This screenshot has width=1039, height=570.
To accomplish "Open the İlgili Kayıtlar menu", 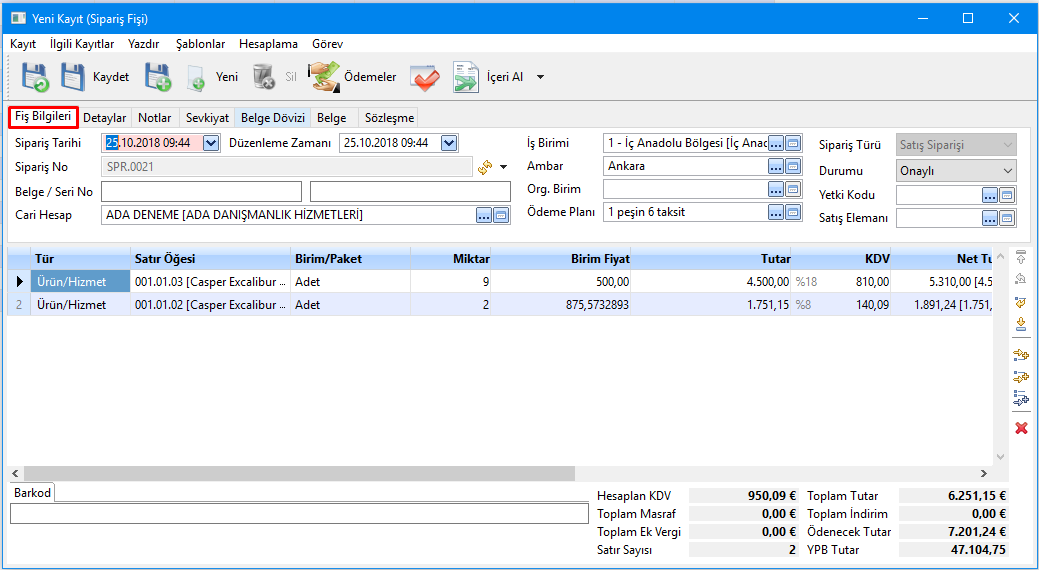I will click(82, 44).
